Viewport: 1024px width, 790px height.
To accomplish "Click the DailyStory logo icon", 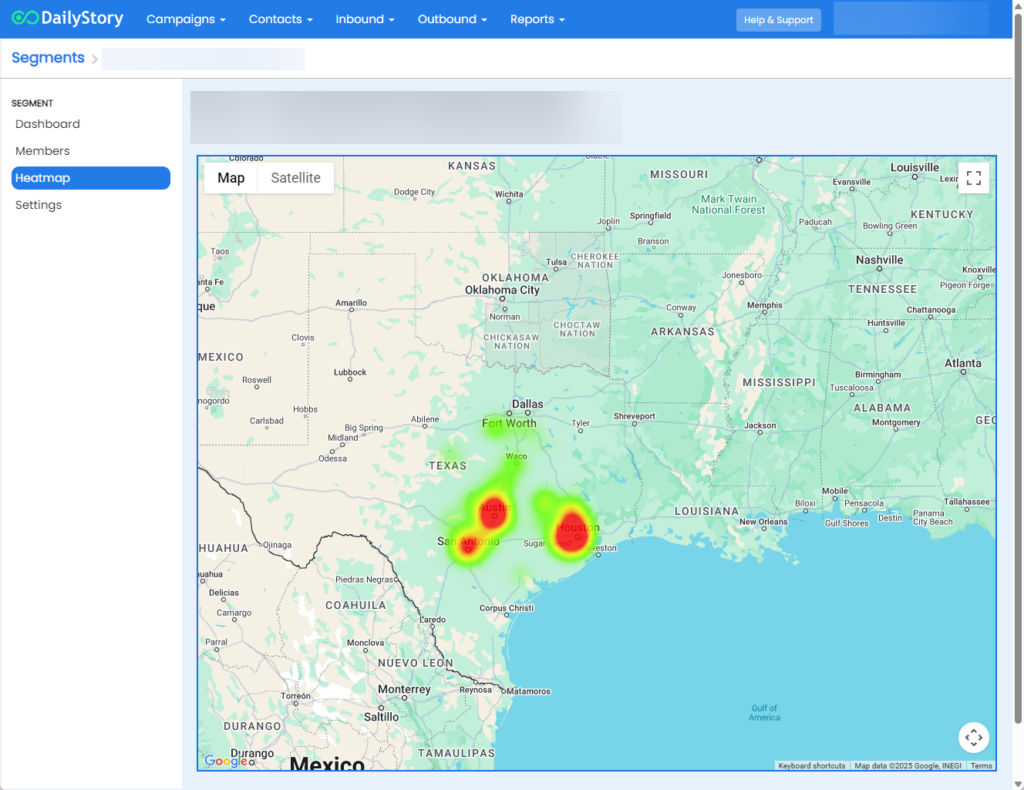I will pyautogui.click(x=25, y=19).
